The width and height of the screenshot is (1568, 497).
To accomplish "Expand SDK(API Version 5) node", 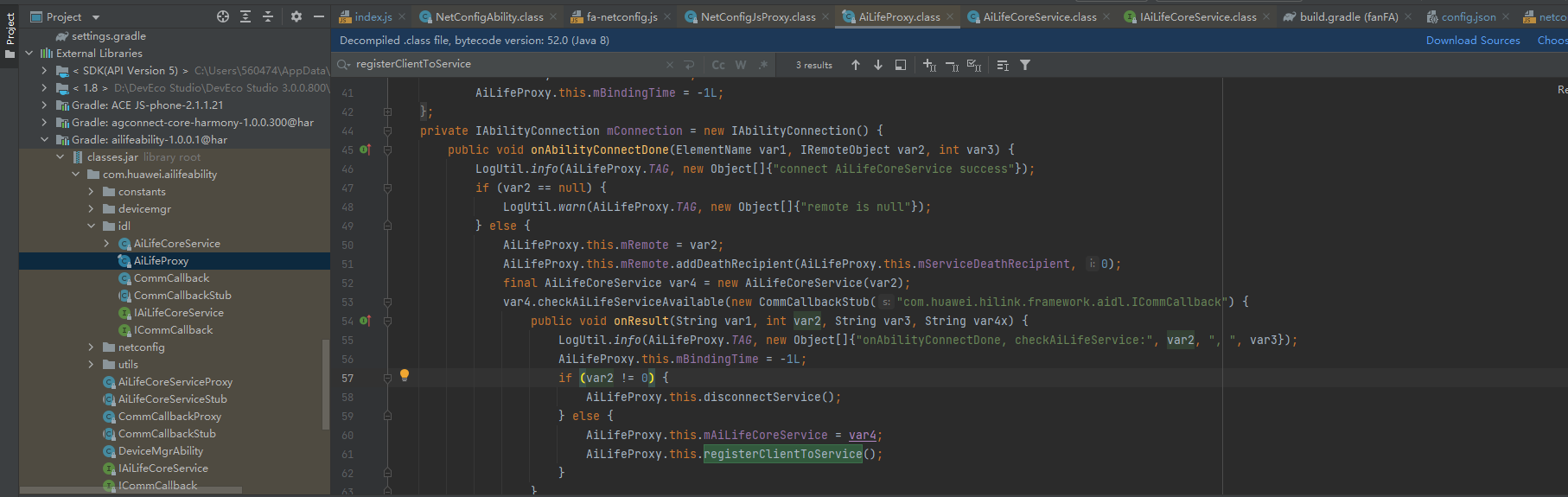I will click(x=45, y=70).
